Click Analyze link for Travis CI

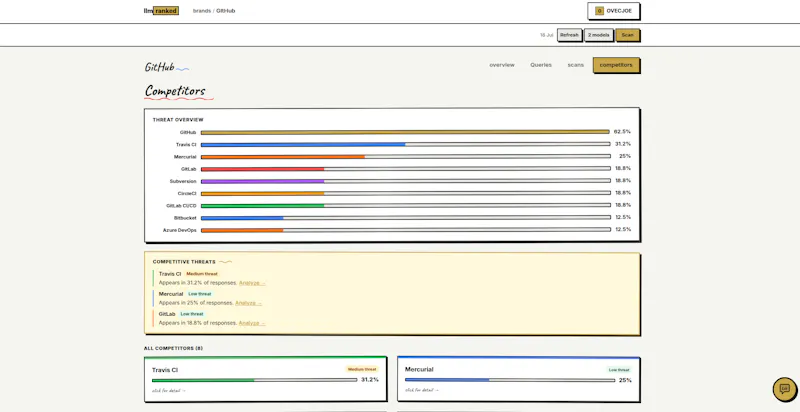point(252,283)
